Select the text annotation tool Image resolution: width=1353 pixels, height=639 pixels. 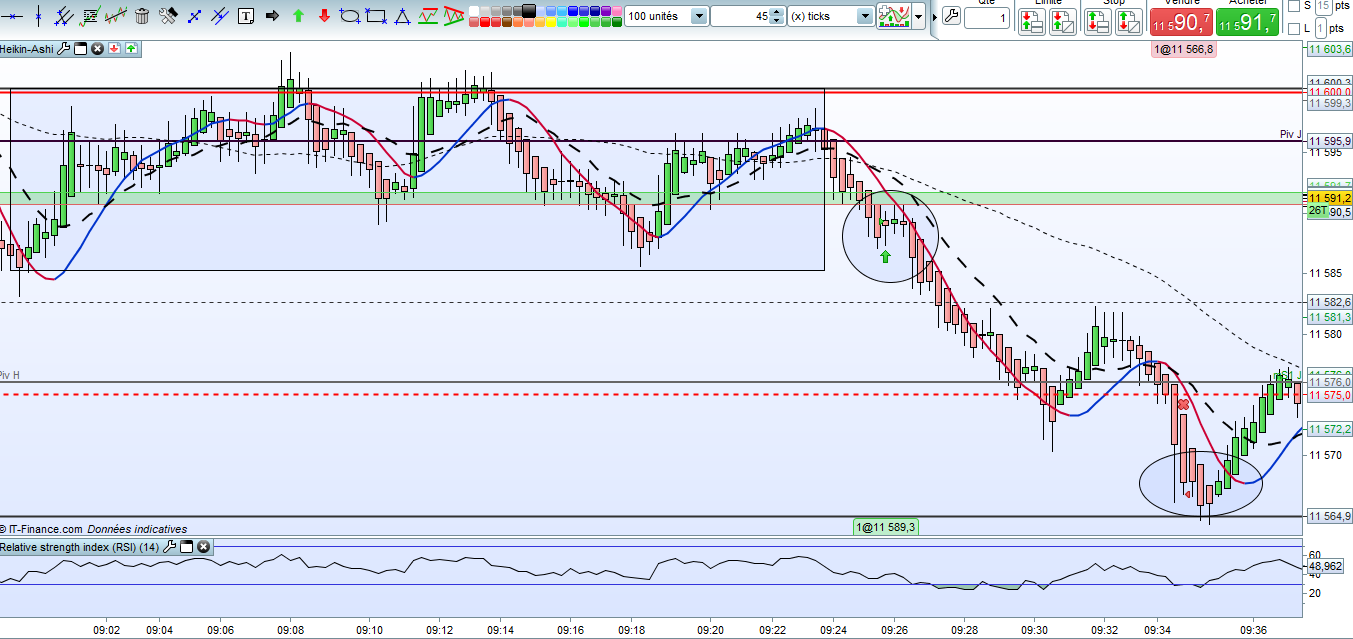[x=245, y=16]
